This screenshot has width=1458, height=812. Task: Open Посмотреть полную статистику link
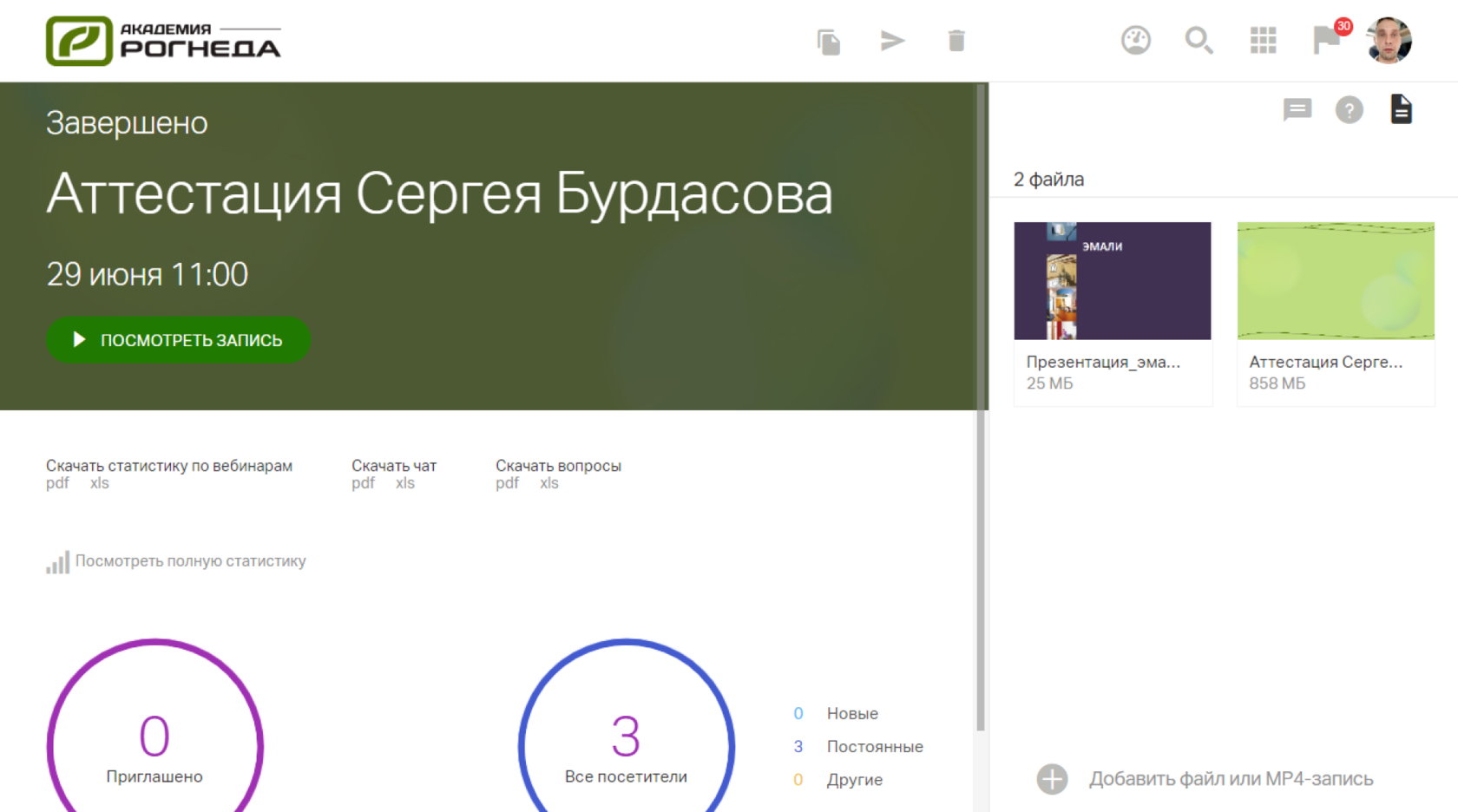point(190,561)
